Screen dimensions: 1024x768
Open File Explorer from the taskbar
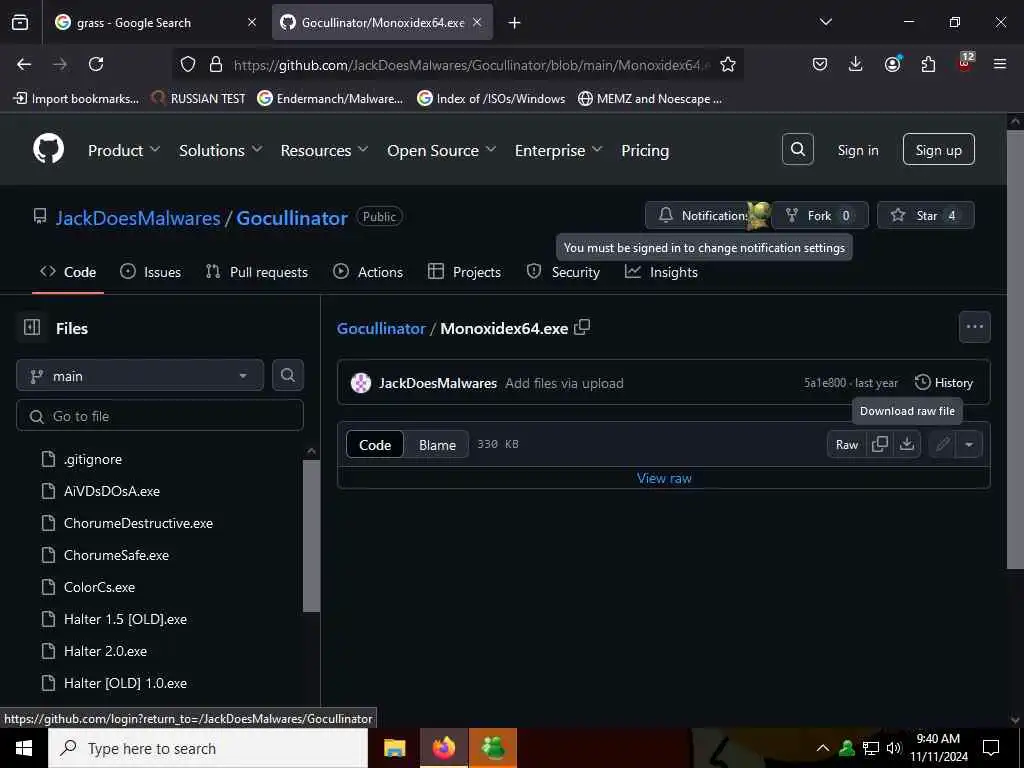[394, 748]
